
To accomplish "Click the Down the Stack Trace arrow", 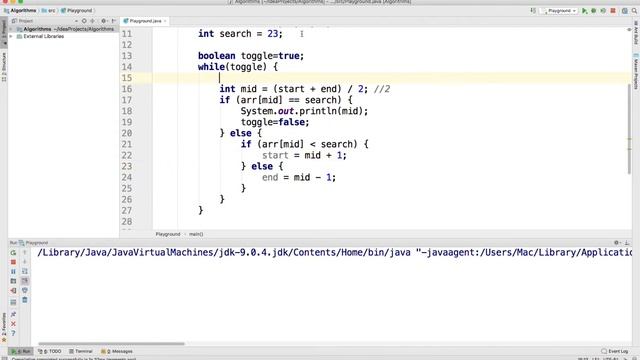I will pos(24,262).
